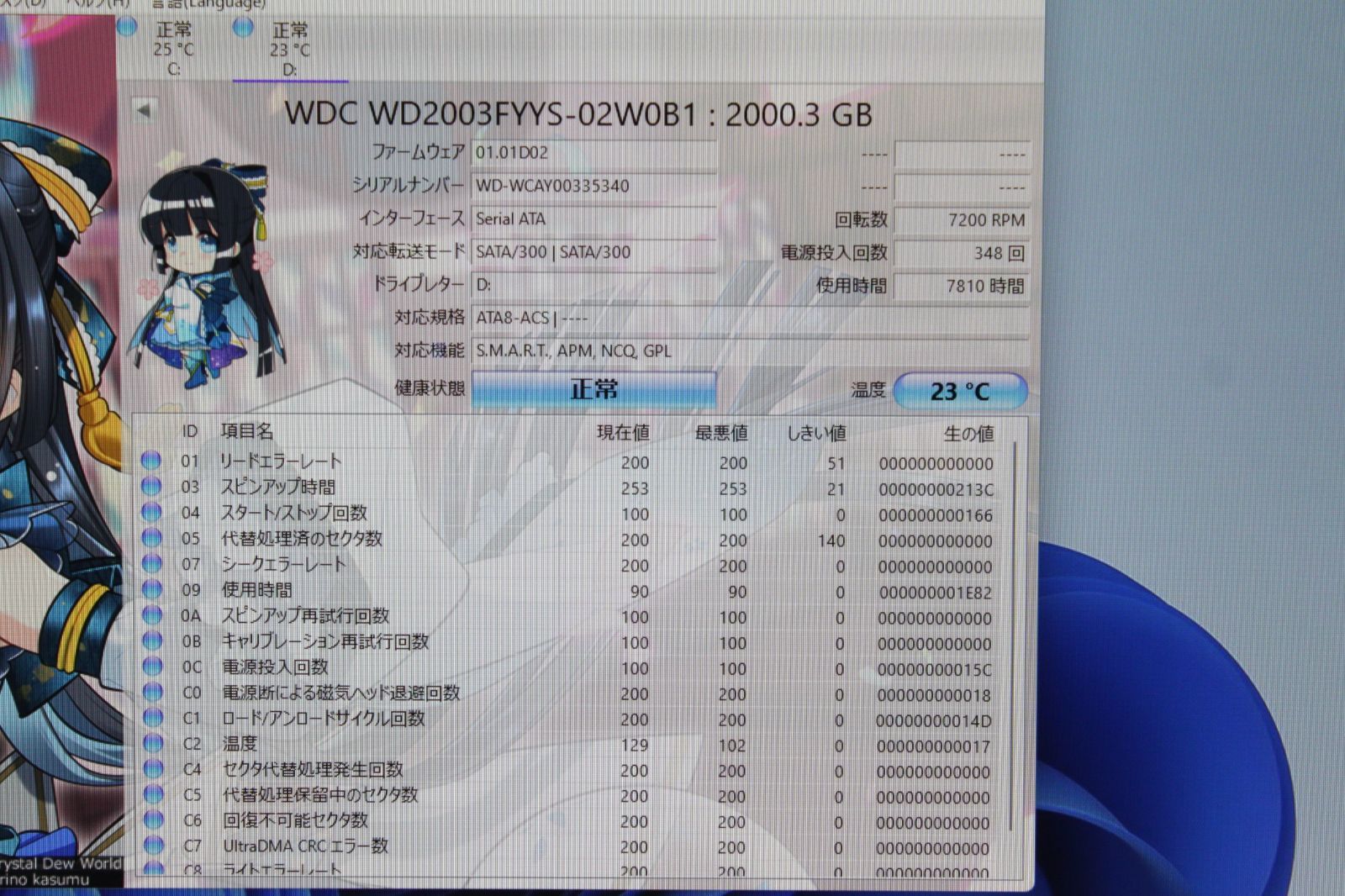
Task: Select the firmware field 01.01D02
Action: (593, 153)
